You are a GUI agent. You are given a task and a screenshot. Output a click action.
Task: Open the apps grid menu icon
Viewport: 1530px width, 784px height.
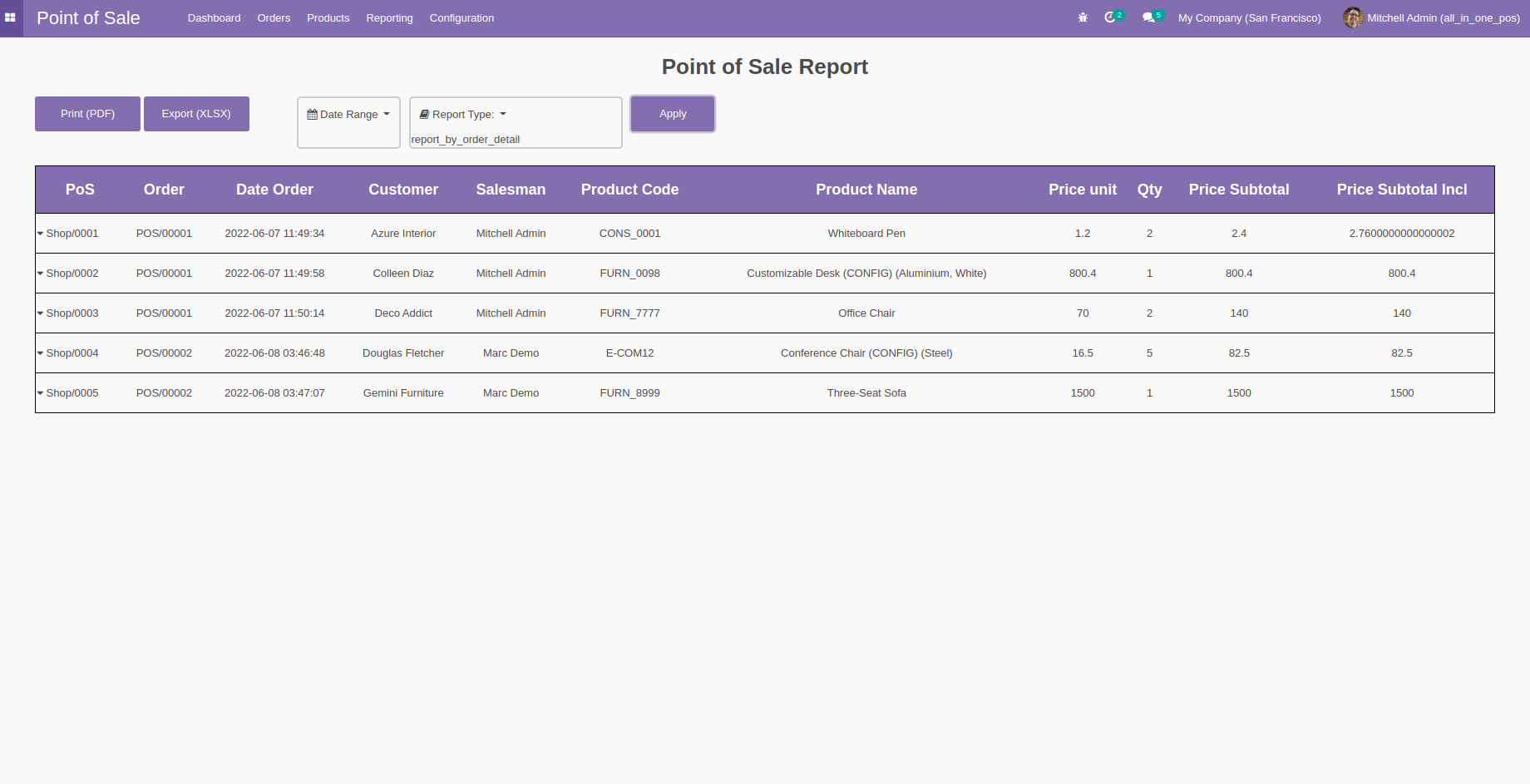click(10, 17)
